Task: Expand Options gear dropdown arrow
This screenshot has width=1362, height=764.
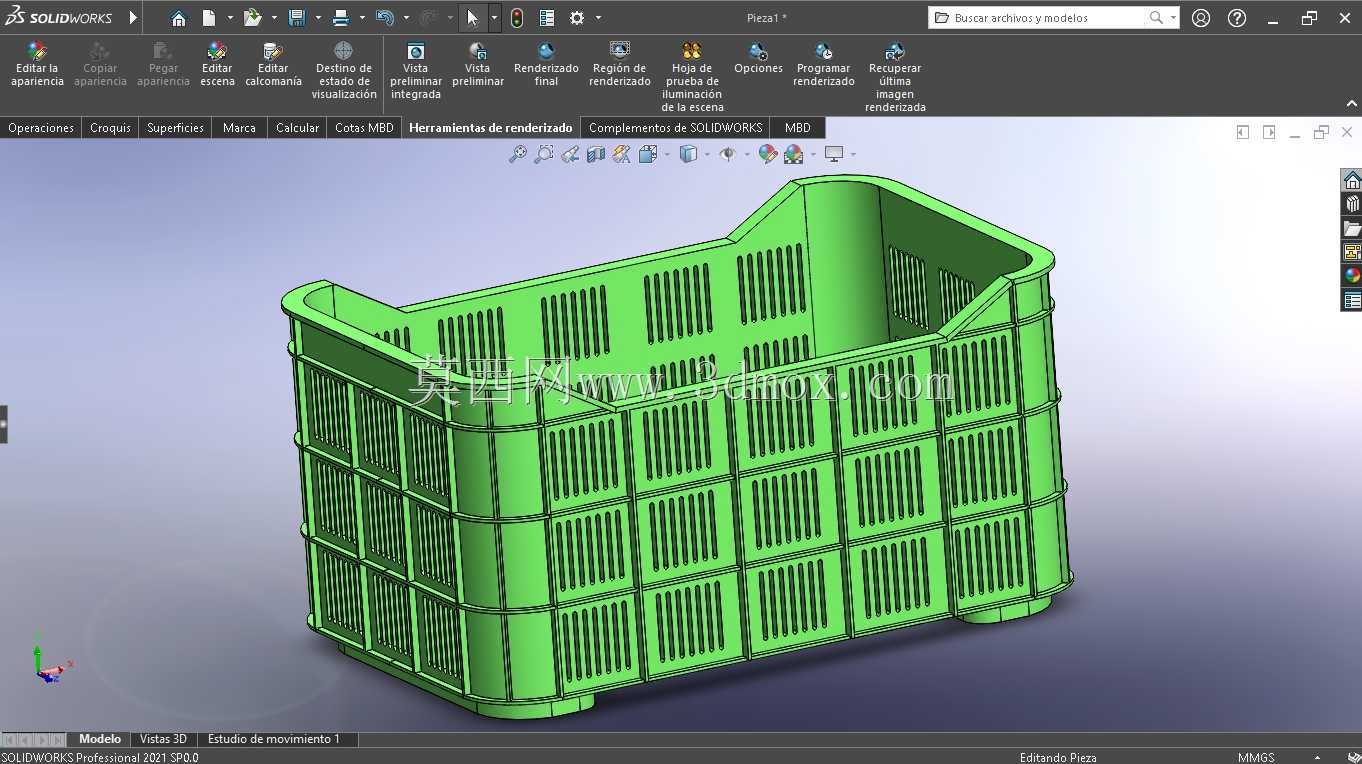Action: 598,18
